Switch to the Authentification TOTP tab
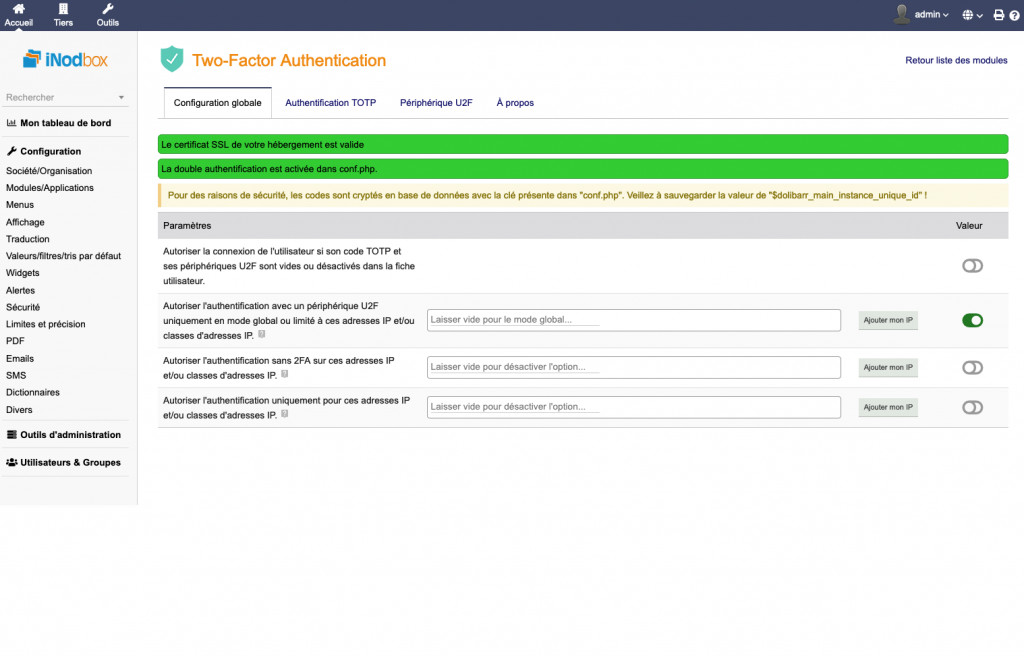The image size is (1024, 656). click(330, 103)
